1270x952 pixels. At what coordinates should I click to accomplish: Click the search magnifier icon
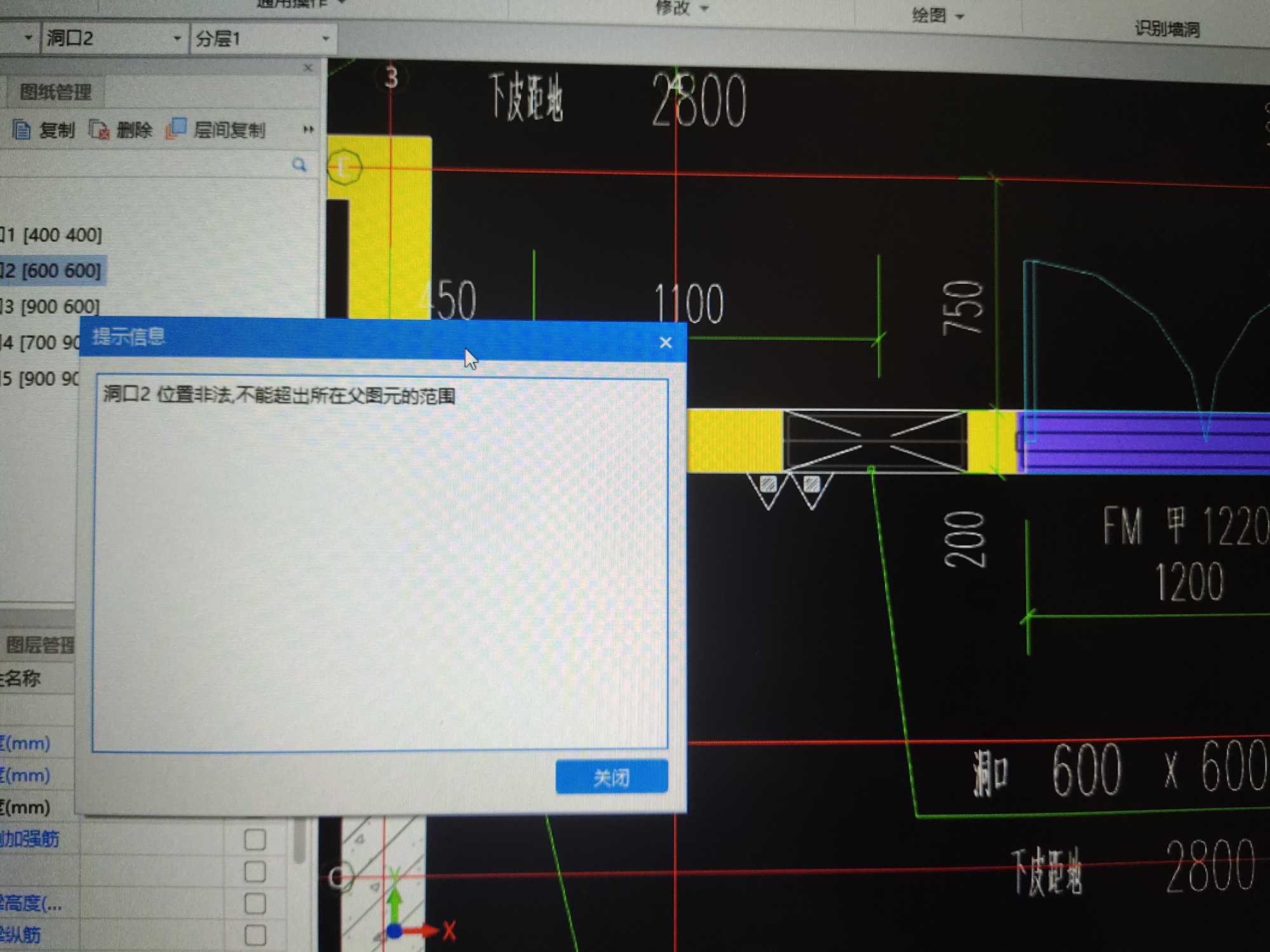299,165
